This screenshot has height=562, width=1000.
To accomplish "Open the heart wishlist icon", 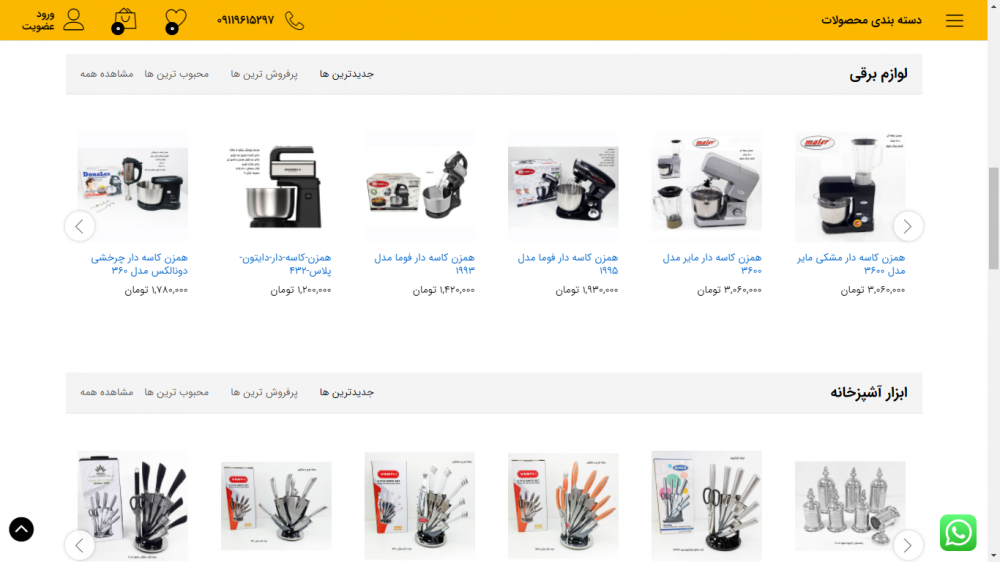I will [175, 20].
